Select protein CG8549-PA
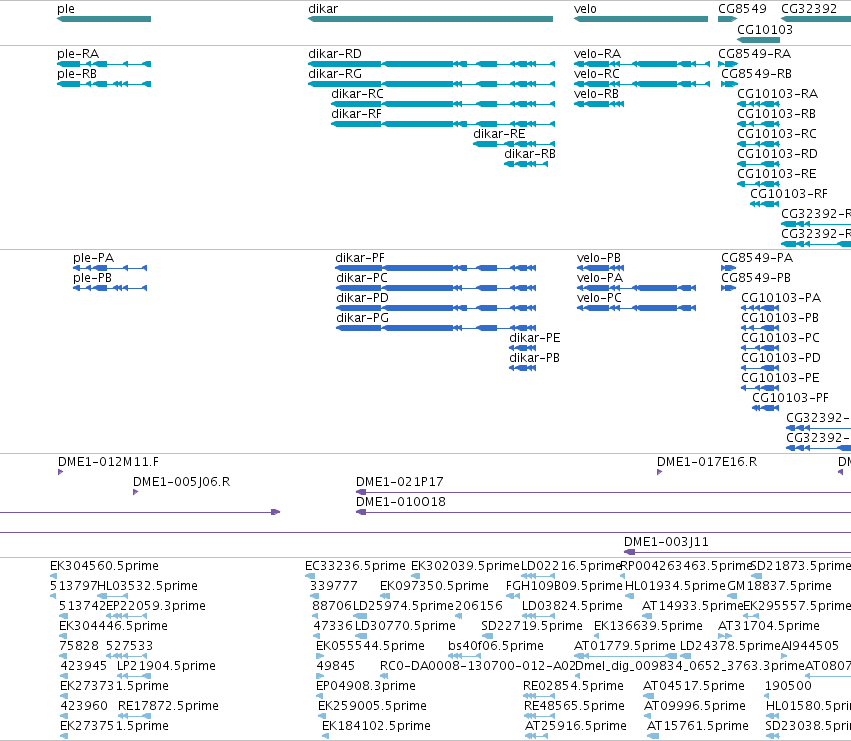 (728, 268)
